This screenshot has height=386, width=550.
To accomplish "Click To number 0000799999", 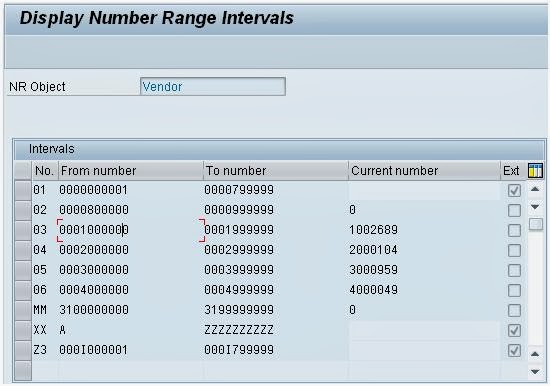I will [x=239, y=190].
